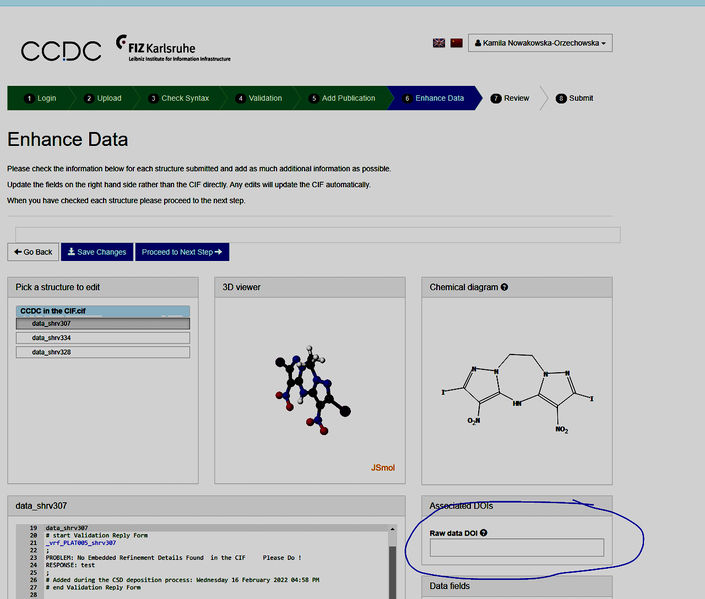Select the CCDC in the CIF.cif file header
Viewport: 705px width, 599px height.
pos(103,311)
